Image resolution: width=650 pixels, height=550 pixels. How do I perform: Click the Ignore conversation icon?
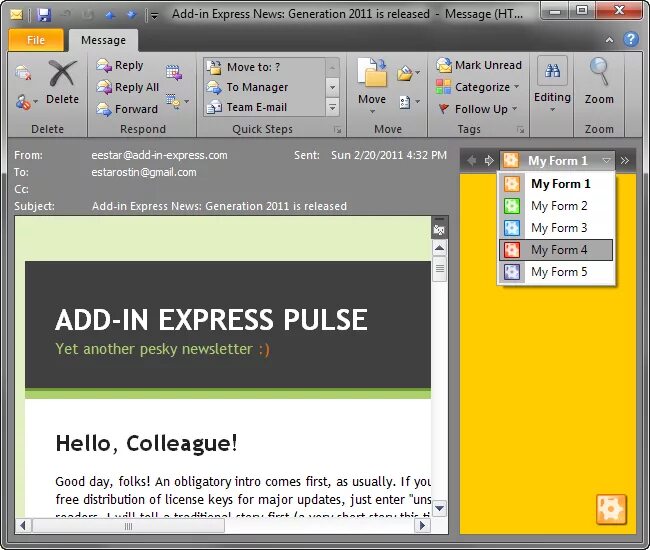[x=23, y=73]
